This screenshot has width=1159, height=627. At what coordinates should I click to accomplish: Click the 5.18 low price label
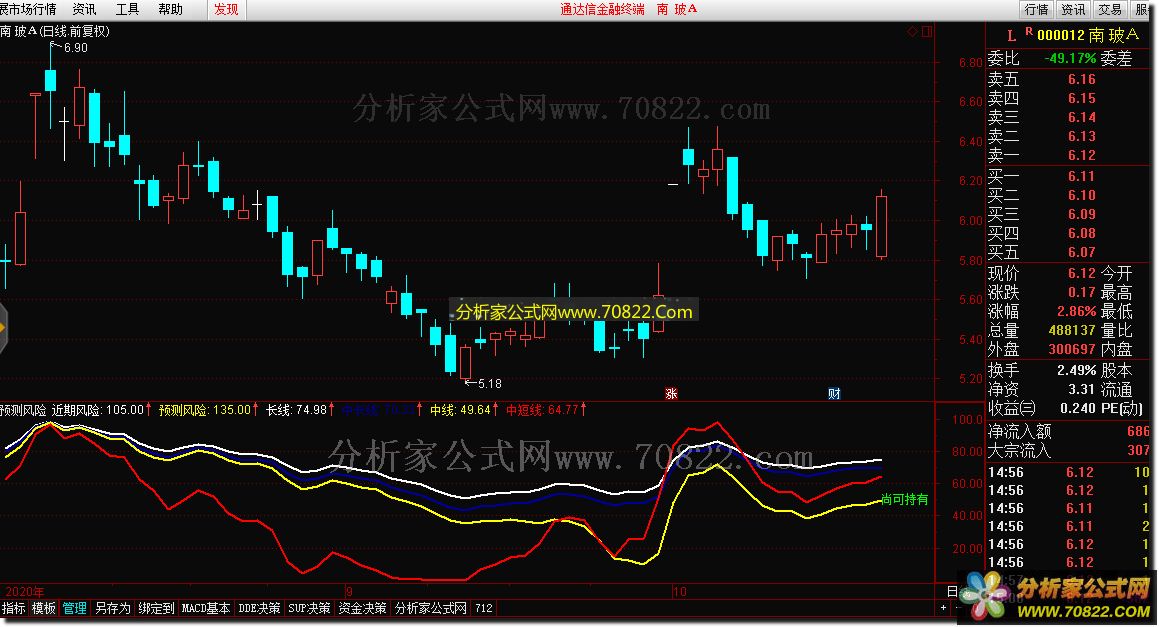click(489, 384)
